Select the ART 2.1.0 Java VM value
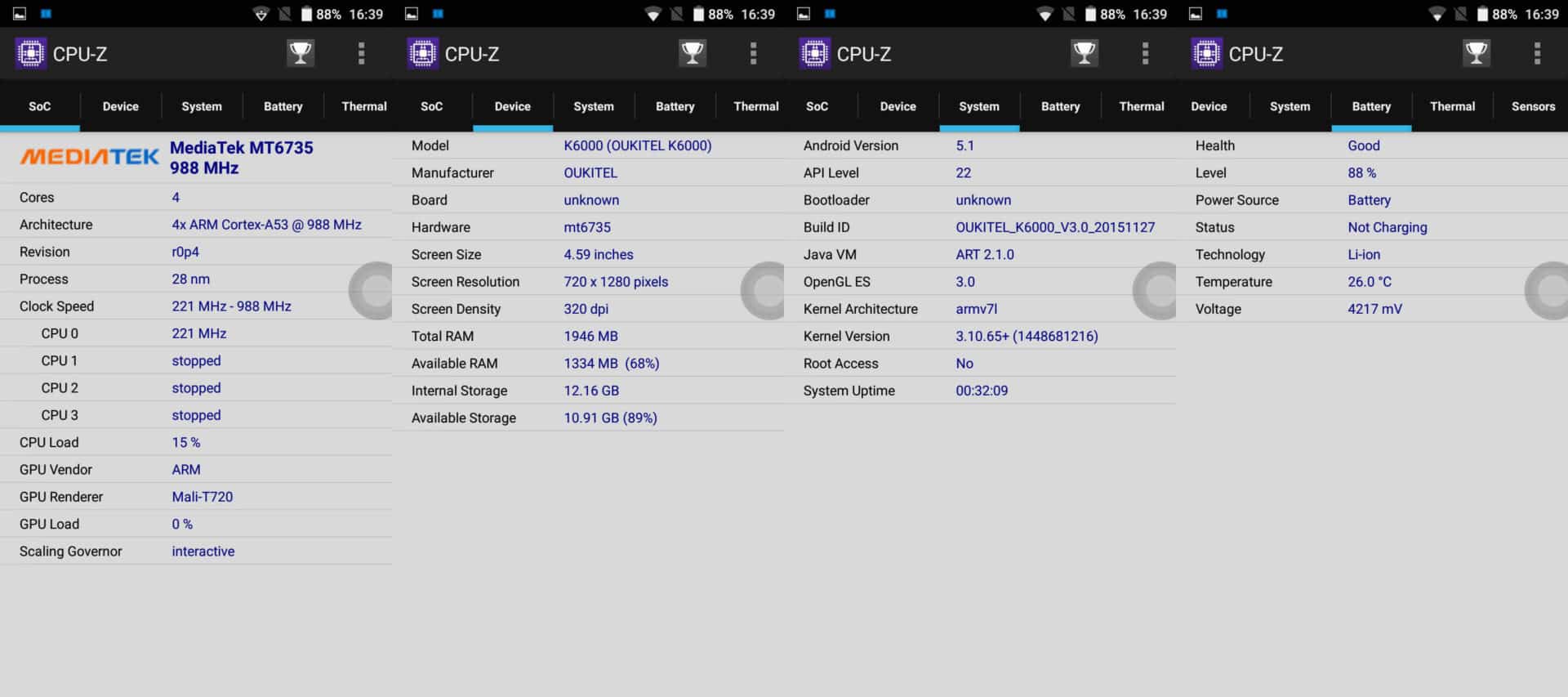This screenshot has height=697, width=1568. click(x=984, y=254)
